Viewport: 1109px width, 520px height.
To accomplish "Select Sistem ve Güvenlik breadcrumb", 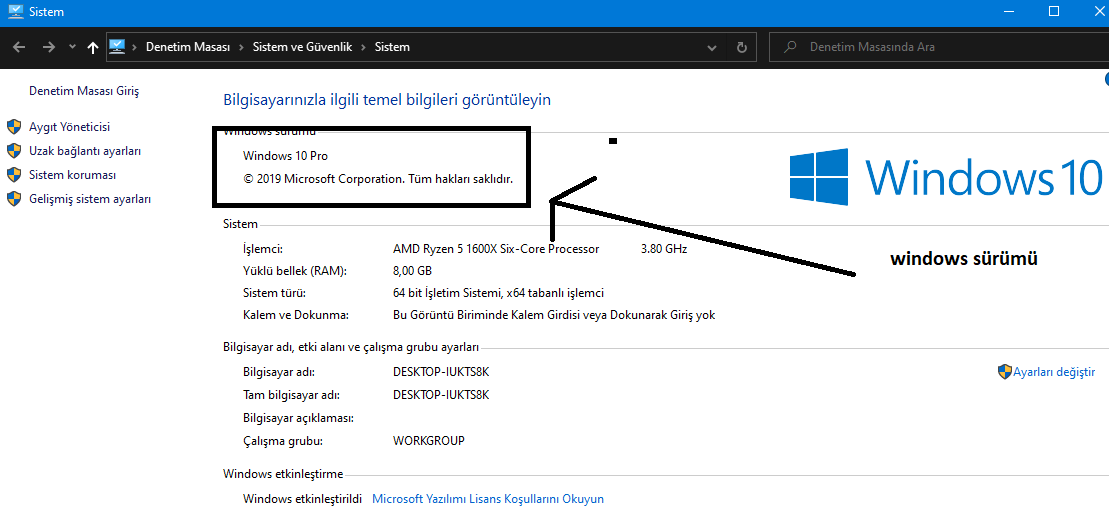I will coord(302,47).
